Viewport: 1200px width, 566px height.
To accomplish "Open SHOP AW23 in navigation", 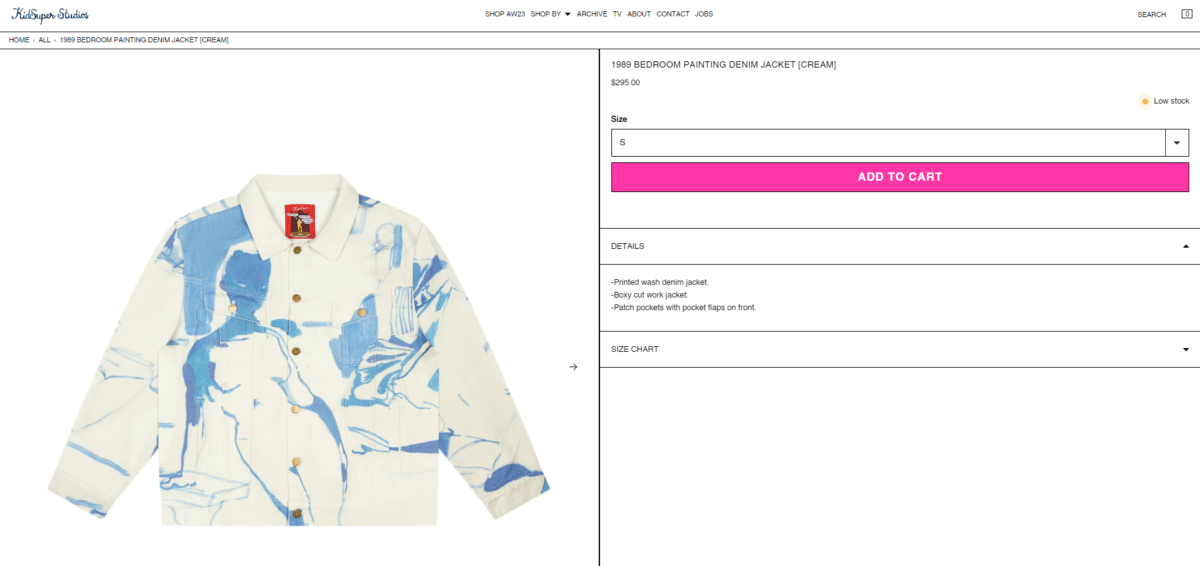I will (505, 14).
